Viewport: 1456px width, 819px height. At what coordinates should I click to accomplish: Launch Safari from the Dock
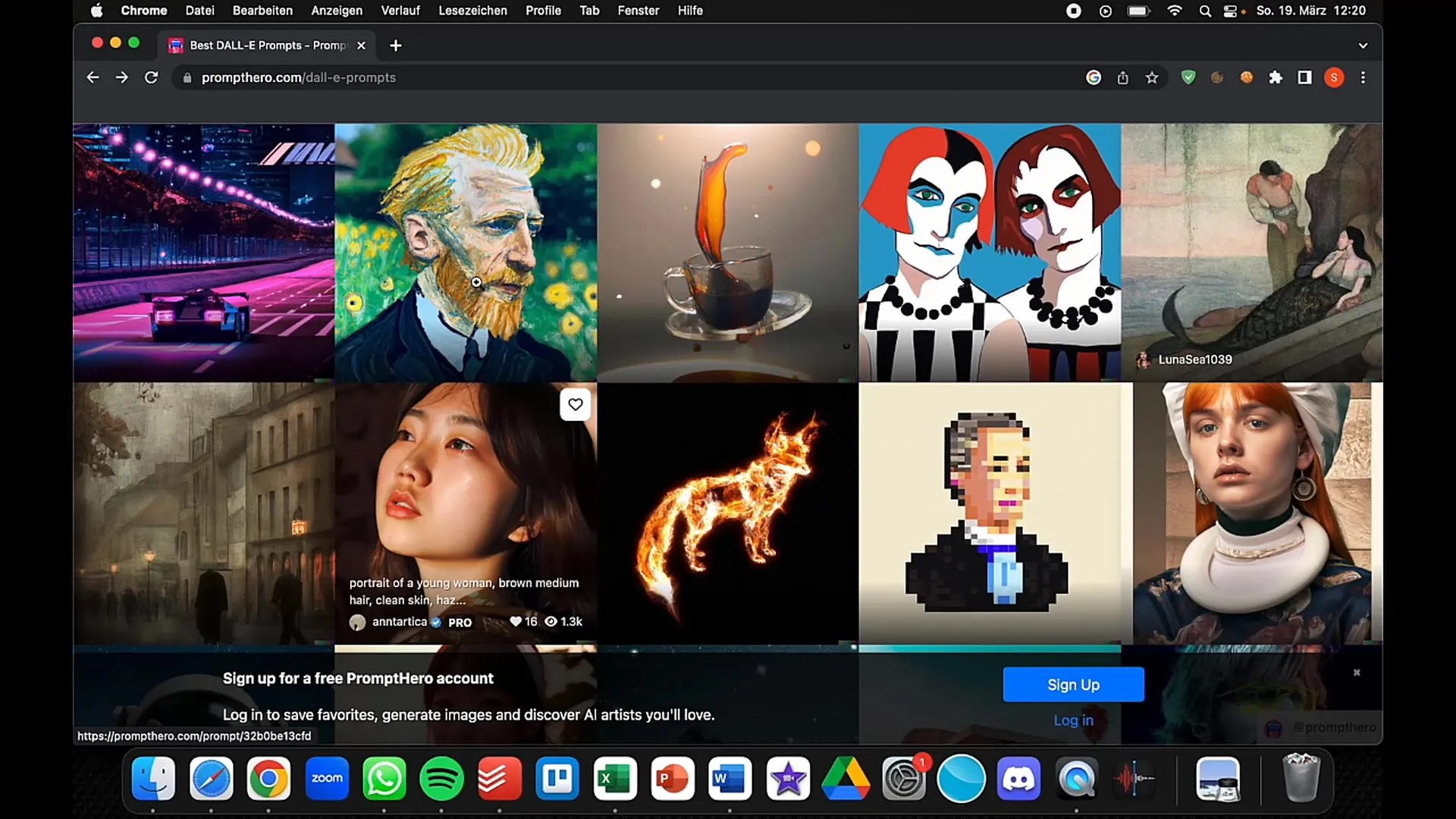coord(211,779)
